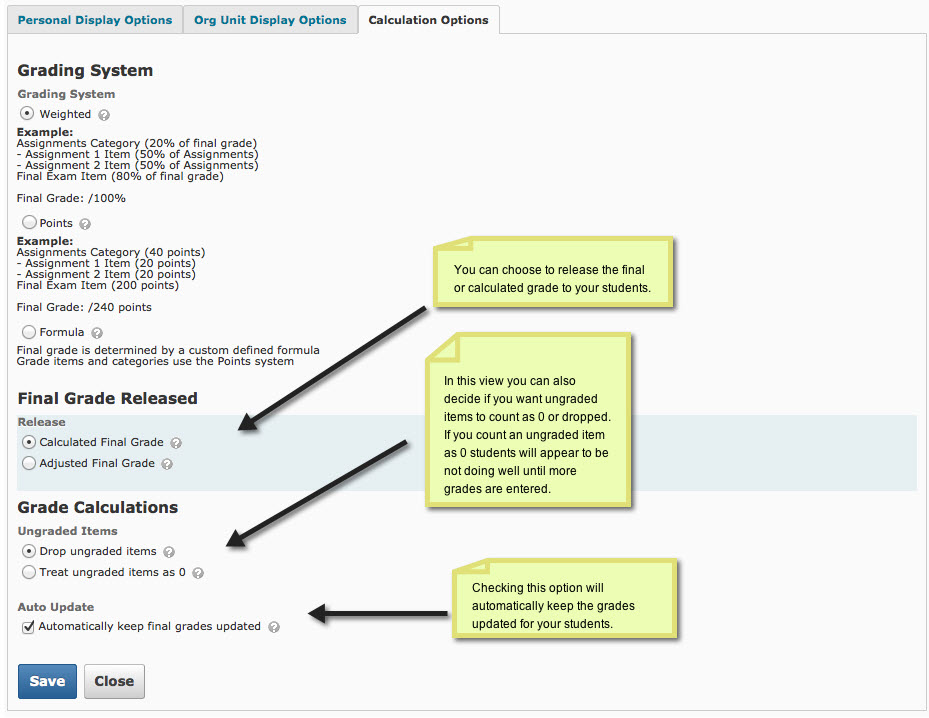Click the sticky note about releasing final grades
Viewport: 929px width, 718px height.
point(553,271)
